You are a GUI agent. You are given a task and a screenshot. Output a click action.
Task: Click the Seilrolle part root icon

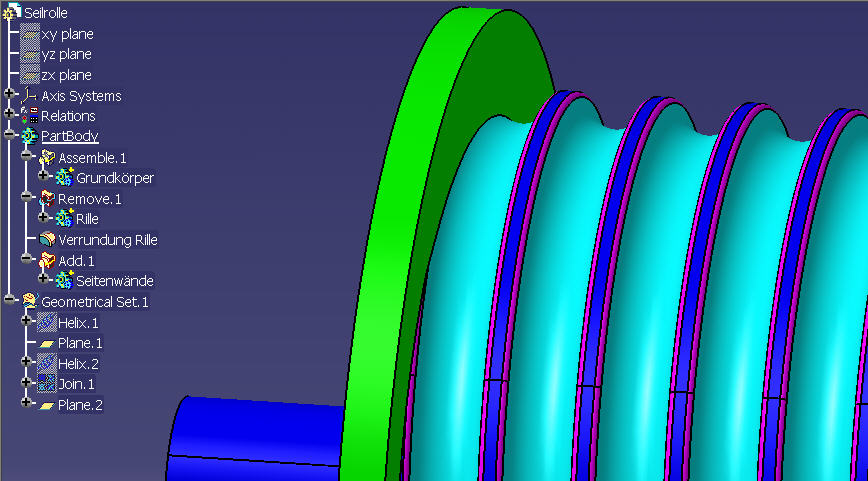11,11
